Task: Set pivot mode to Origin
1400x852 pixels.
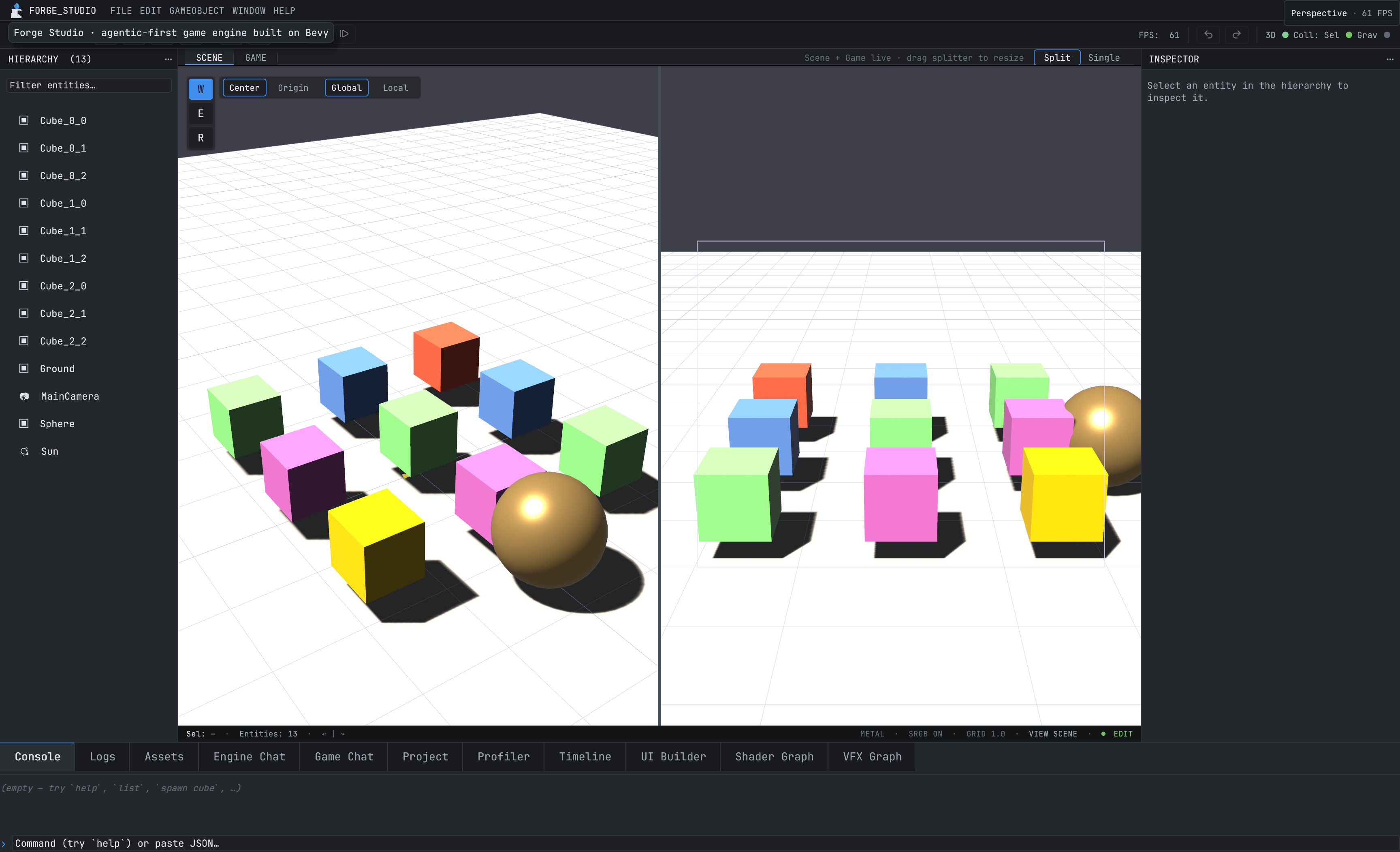Action: pyautogui.click(x=293, y=88)
